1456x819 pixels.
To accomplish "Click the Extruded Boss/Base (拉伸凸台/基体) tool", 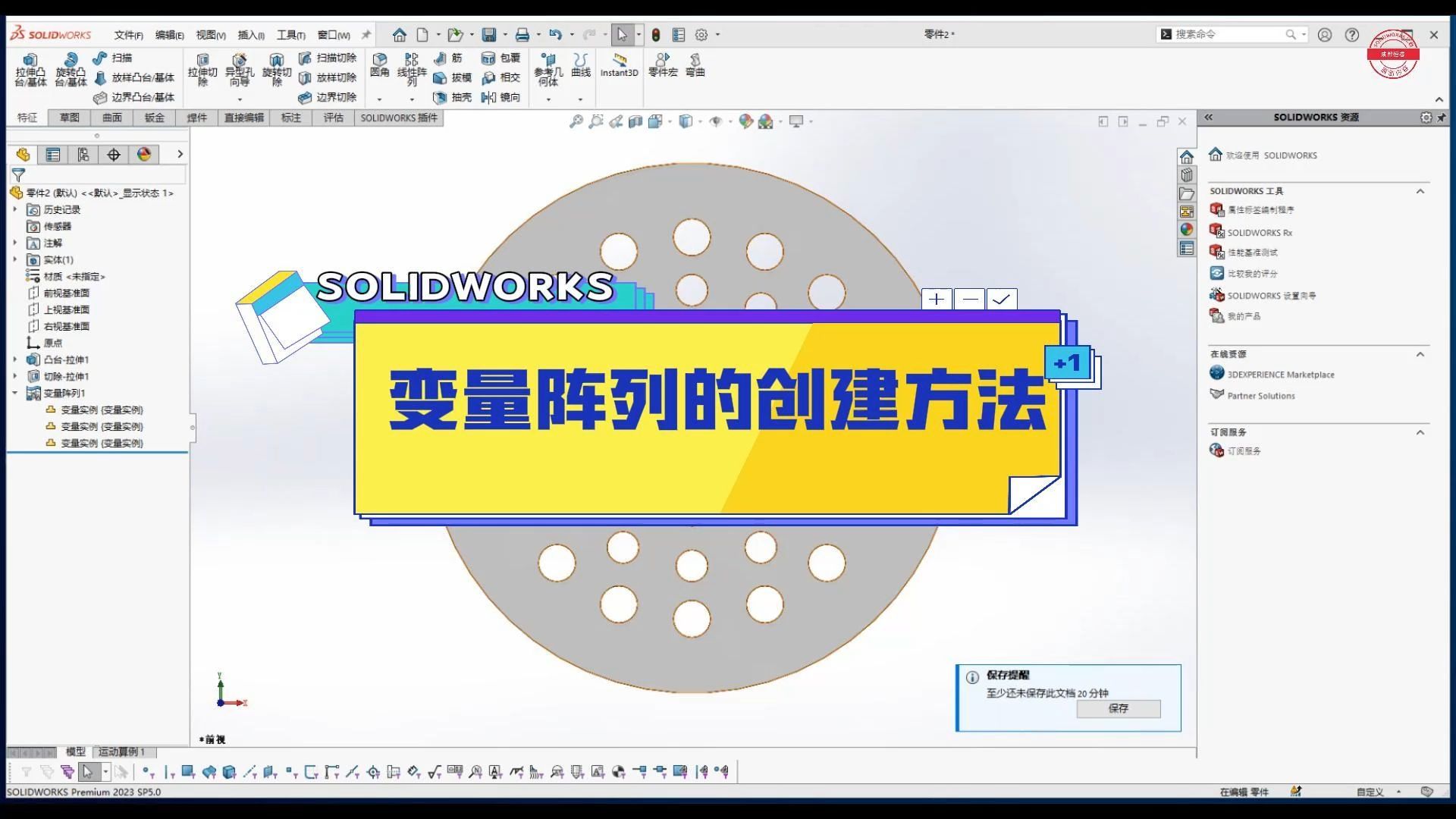I will (x=30, y=69).
